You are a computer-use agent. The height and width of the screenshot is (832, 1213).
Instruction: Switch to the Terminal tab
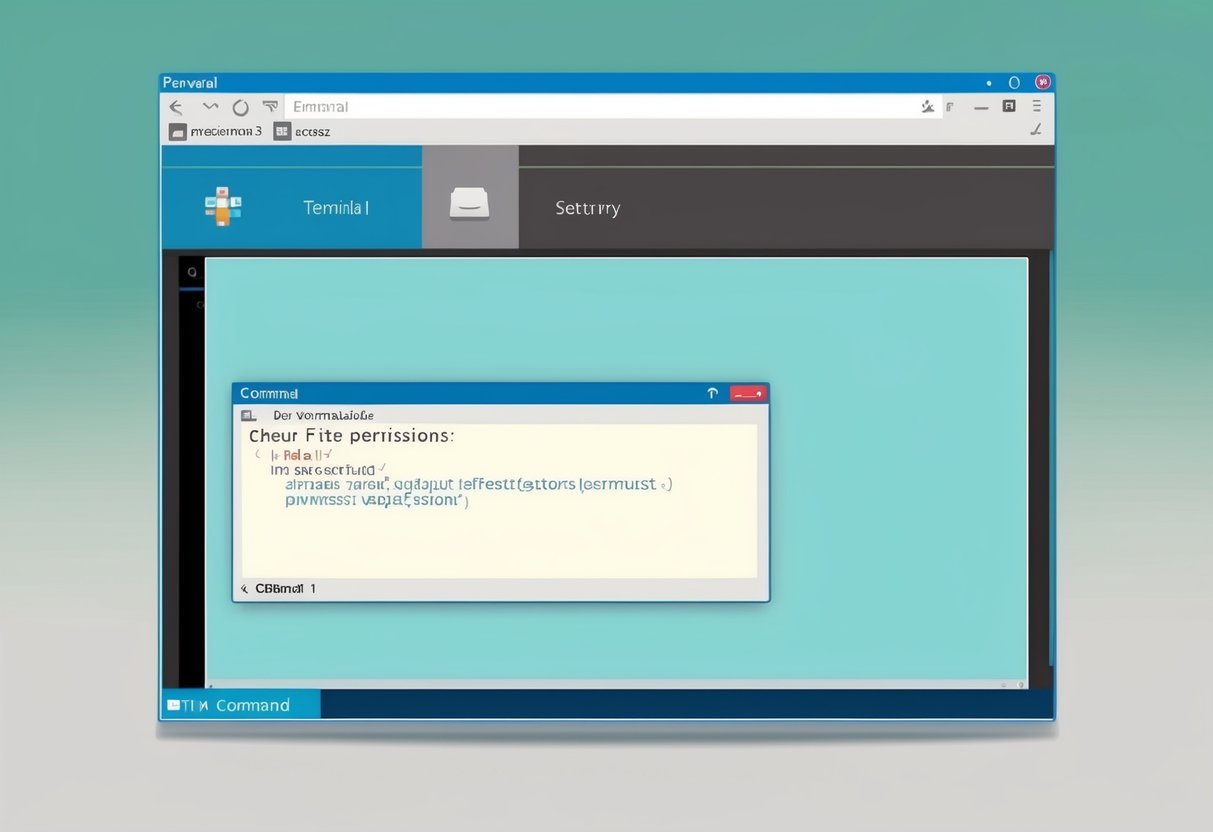click(x=336, y=208)
